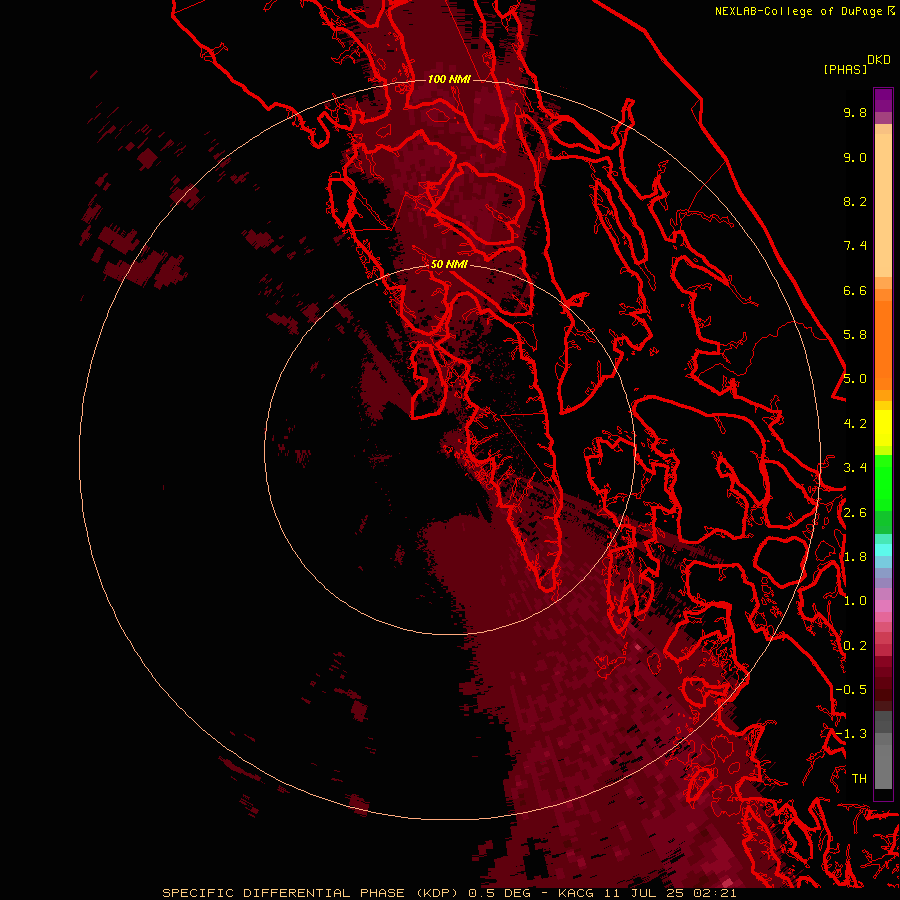Click the cyan segment of the color bar
The height and width of the screenshot is (900, 900).
click(x=883, y=549)
